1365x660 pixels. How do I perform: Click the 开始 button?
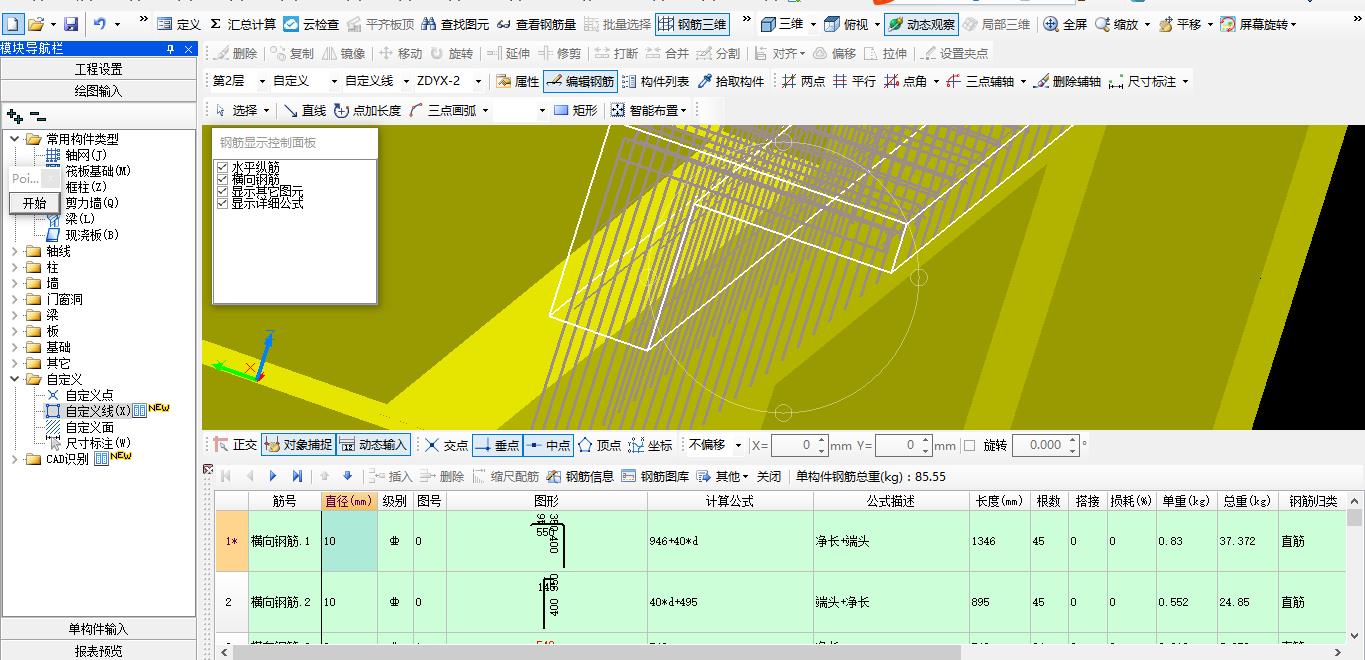pos(34,203)
